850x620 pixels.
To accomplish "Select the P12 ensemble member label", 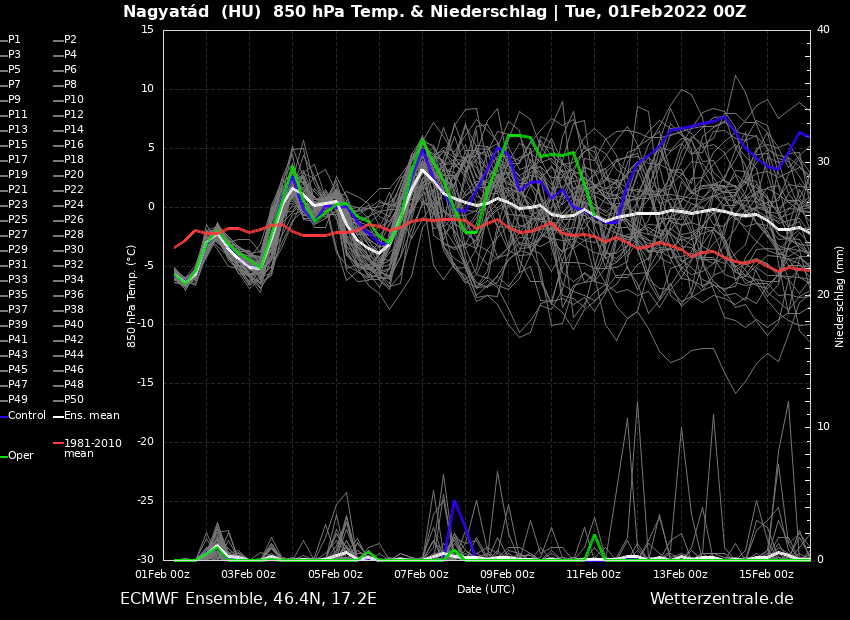I will [x=73, y=115].
